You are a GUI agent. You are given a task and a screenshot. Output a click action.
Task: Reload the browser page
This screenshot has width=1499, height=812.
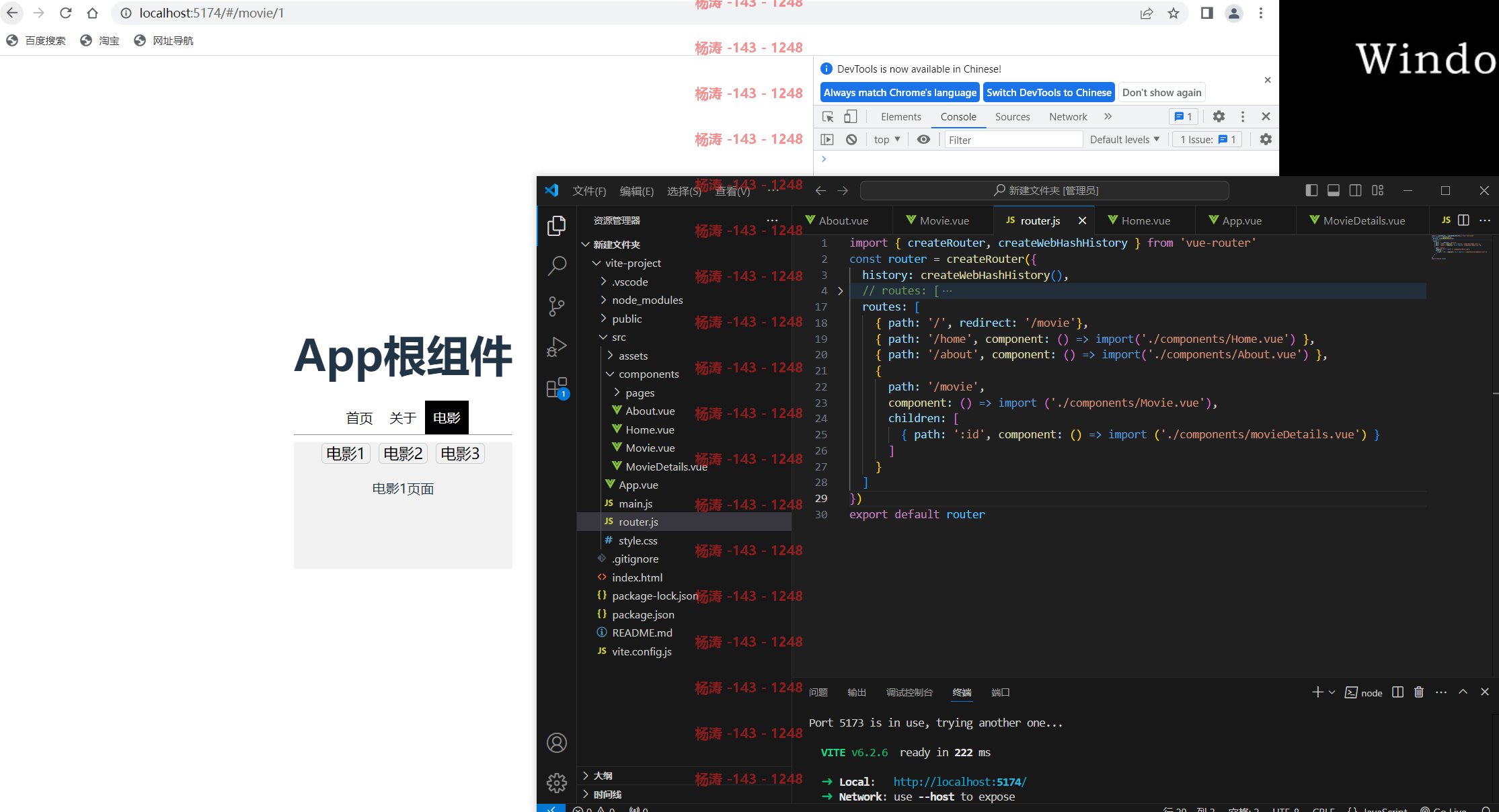click(x=66, y=13)
